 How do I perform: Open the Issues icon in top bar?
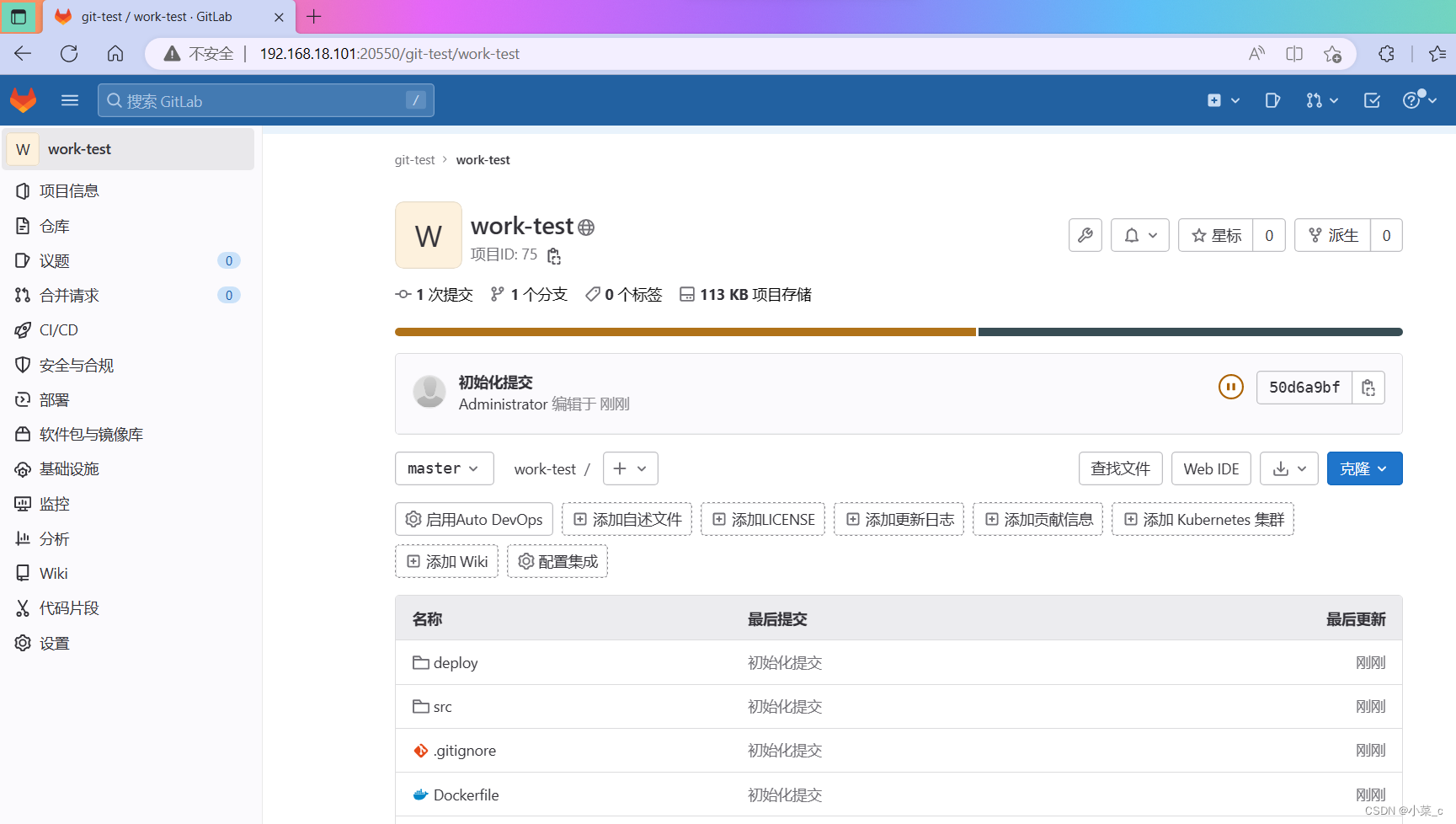[x=1272, y=100]
